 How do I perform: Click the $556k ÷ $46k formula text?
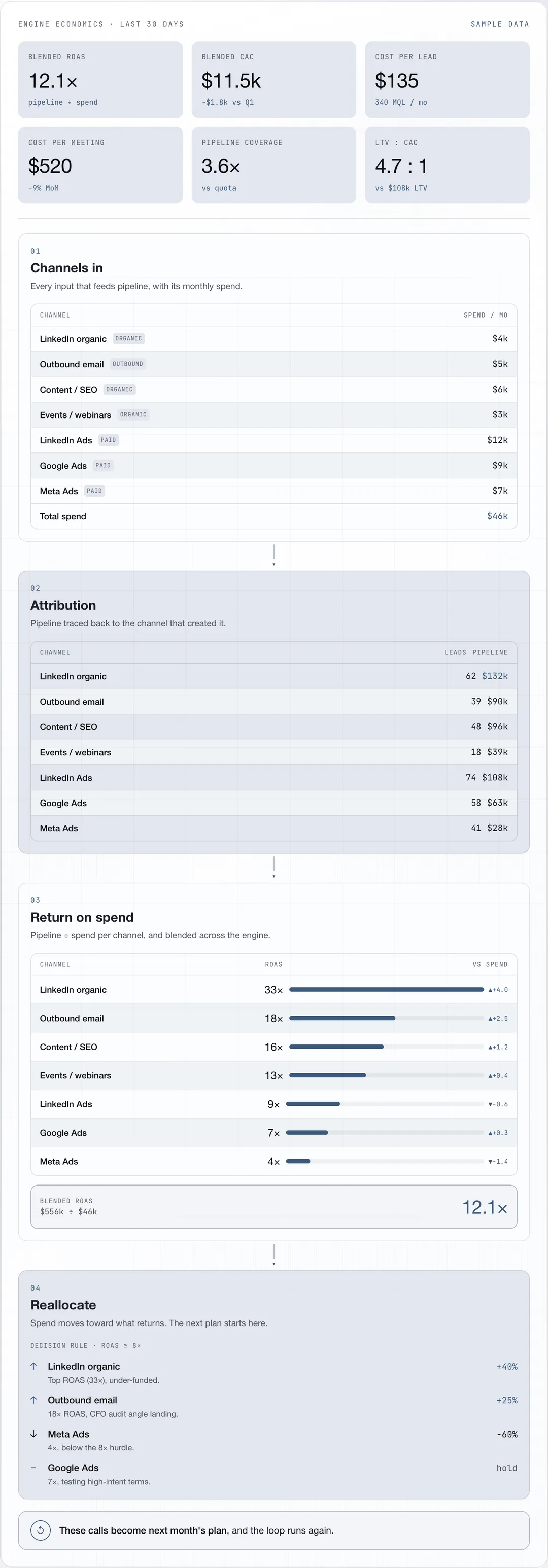click(x=68, y=1212)
